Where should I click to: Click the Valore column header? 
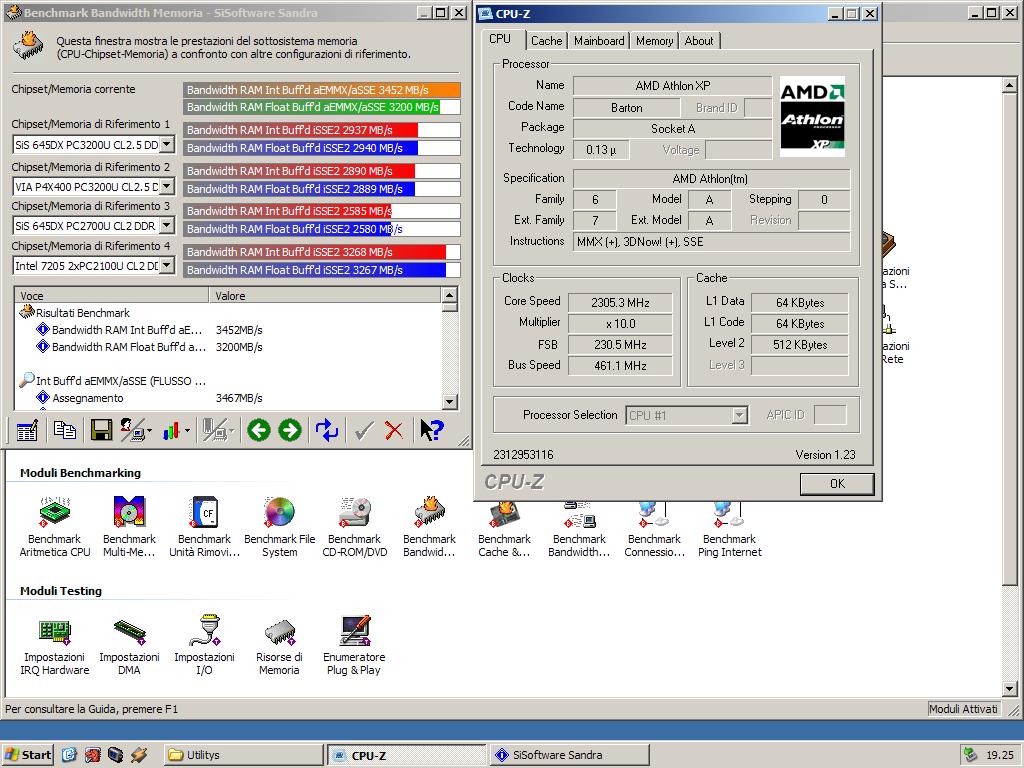pyautogui.click(x=325, y=296)
